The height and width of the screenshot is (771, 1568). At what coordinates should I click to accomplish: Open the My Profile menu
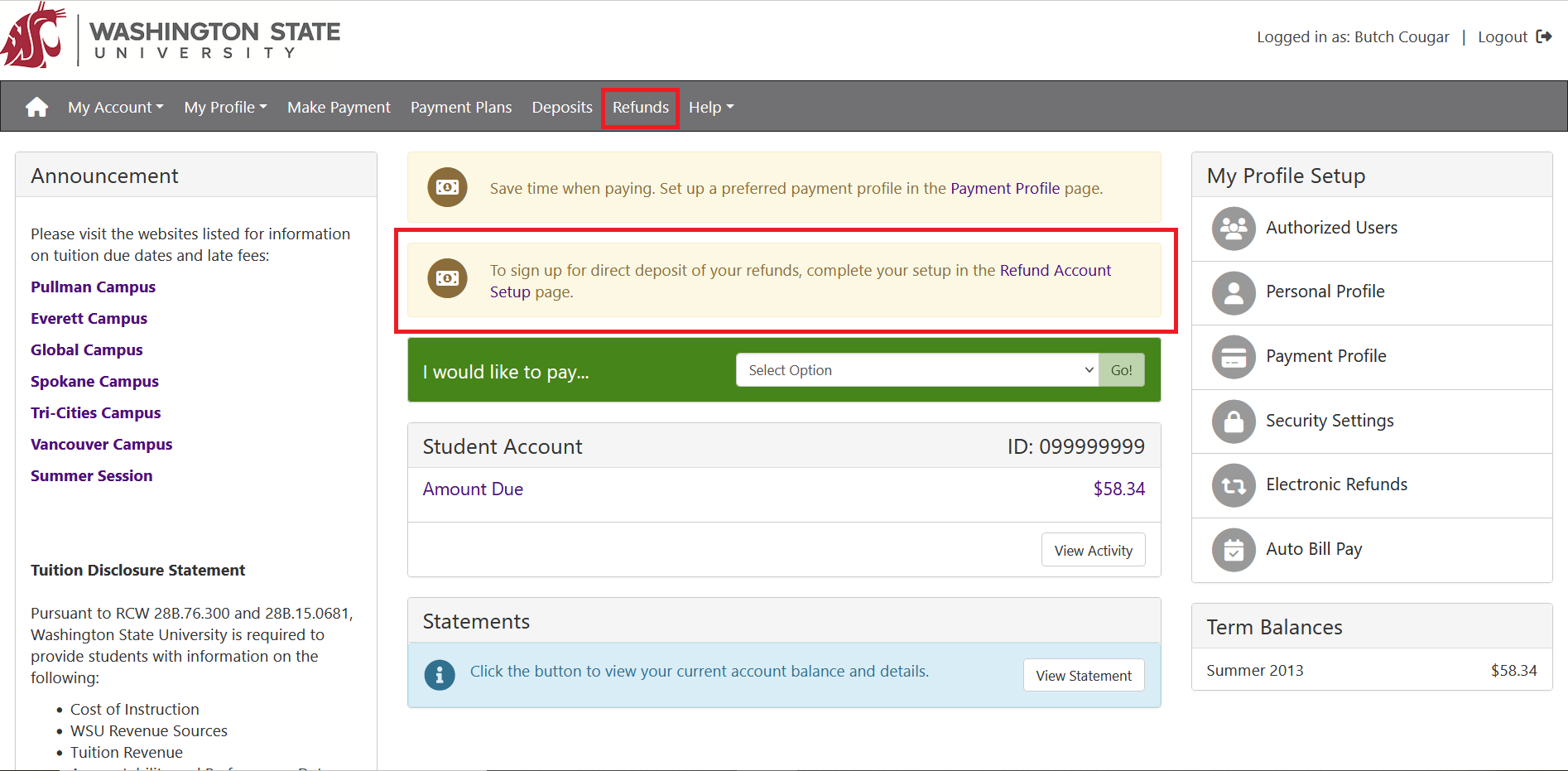224,107
